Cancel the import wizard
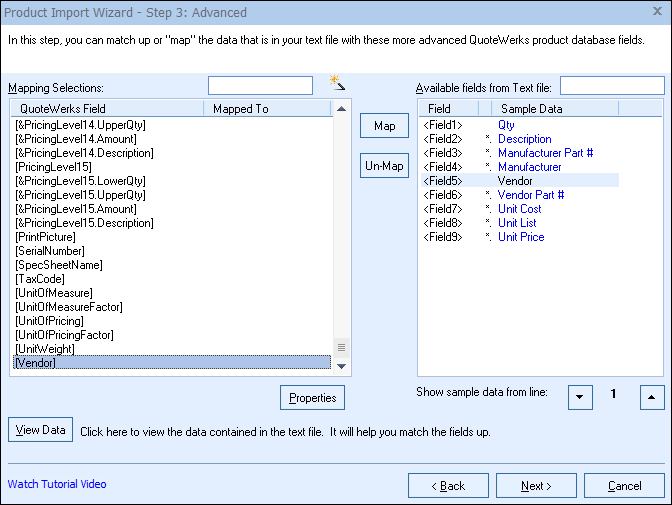The width and height of the screenshot is (672, 505). pos(624,486)
